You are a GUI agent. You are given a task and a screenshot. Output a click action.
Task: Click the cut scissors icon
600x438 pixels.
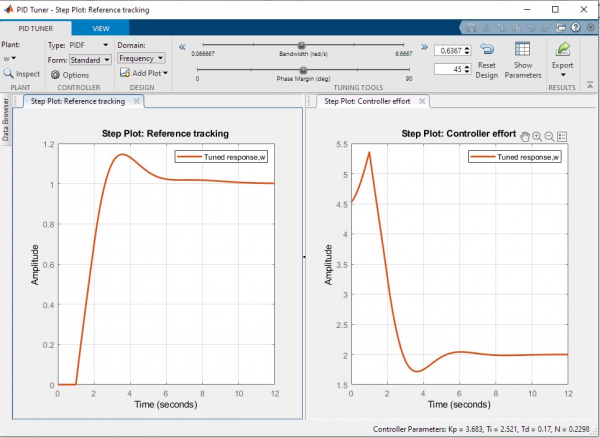(x=486, y=28)
